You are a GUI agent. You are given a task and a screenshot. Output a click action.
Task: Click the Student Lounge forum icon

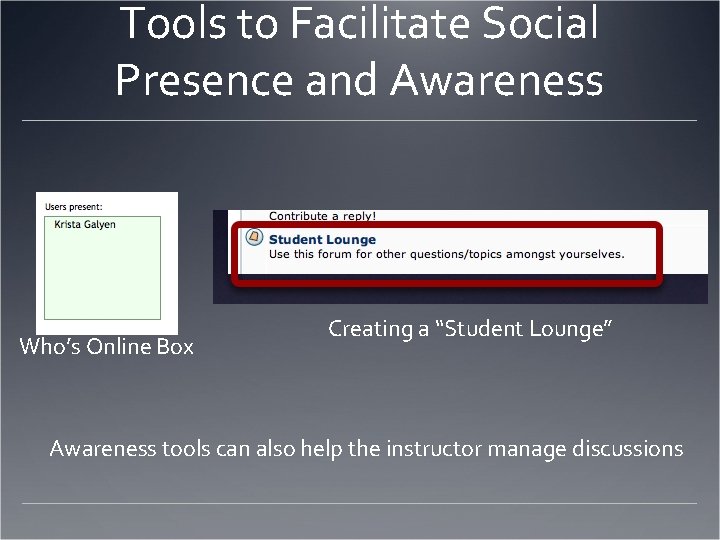pyautogui.click(x=254, y=237)
